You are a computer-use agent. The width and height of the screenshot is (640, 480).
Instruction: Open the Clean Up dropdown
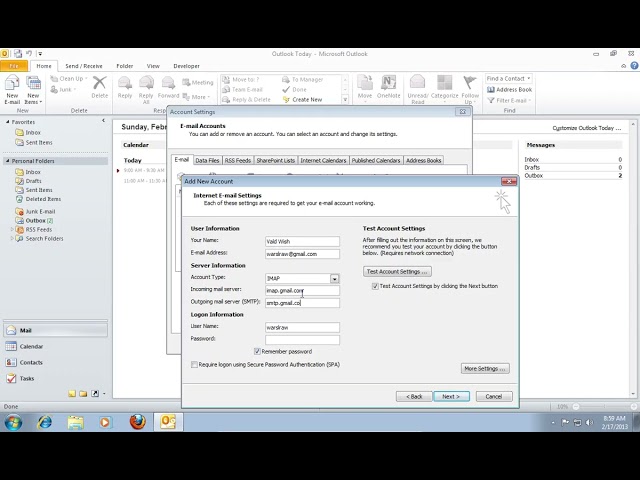tap(69, 78)
